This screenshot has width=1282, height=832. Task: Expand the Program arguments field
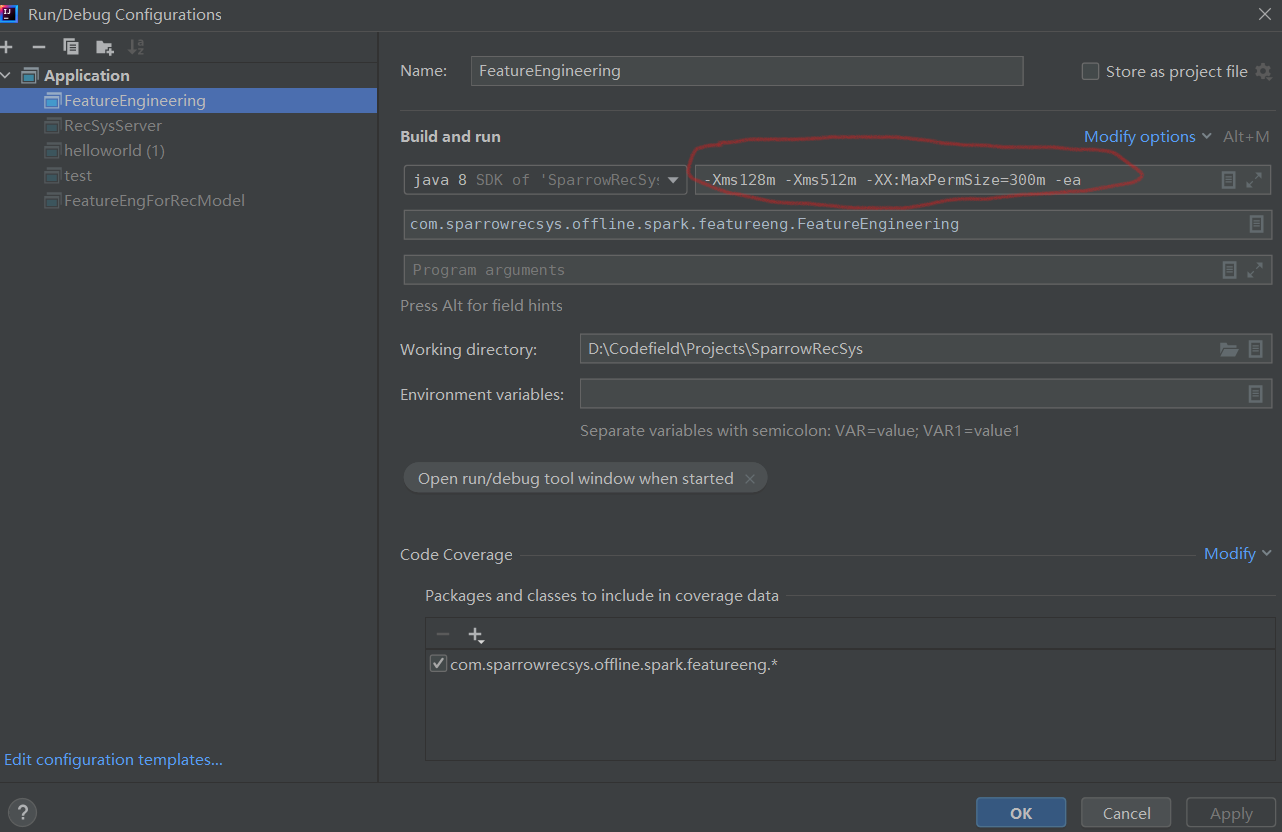point(1254,270)
